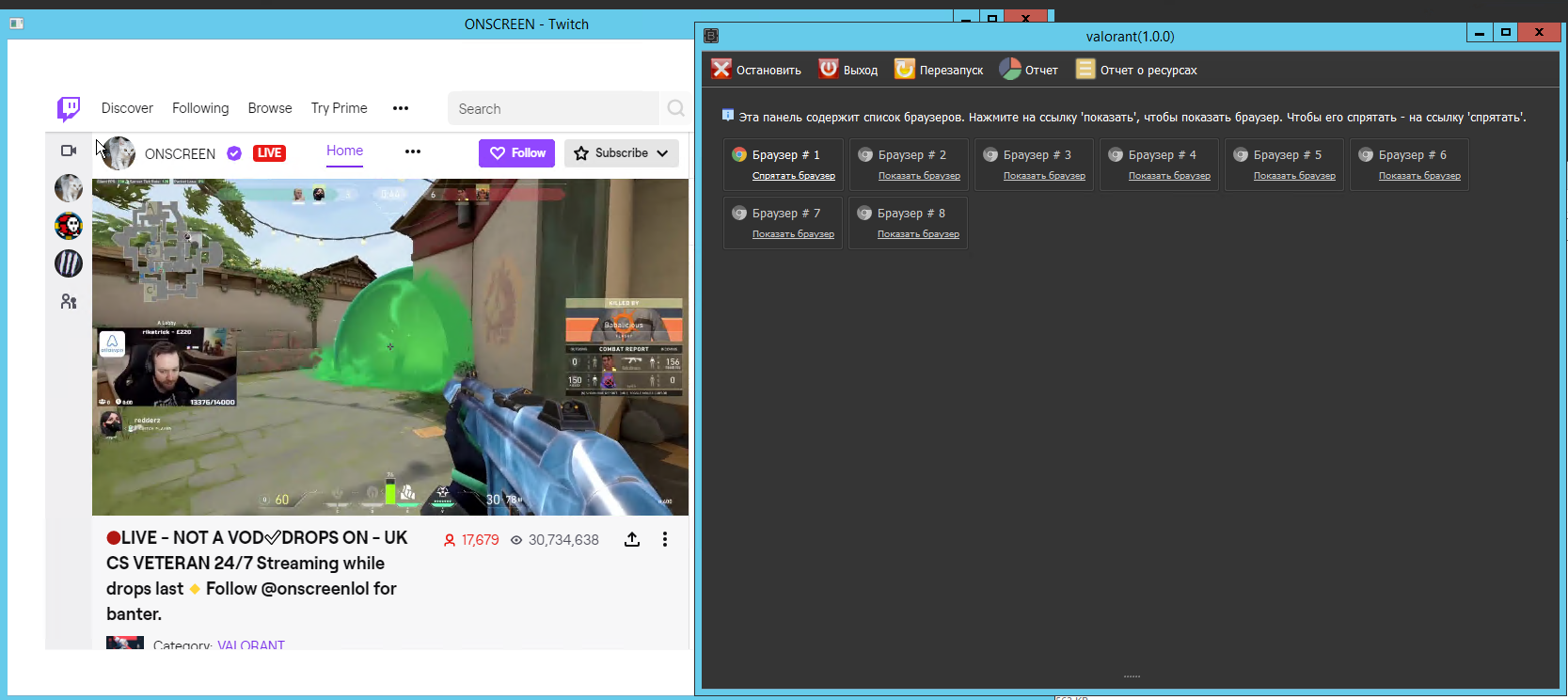Screen dimensions: 1568x700
Task: Click the grey icon for Браузер # 5
Action: point(1240,154)
